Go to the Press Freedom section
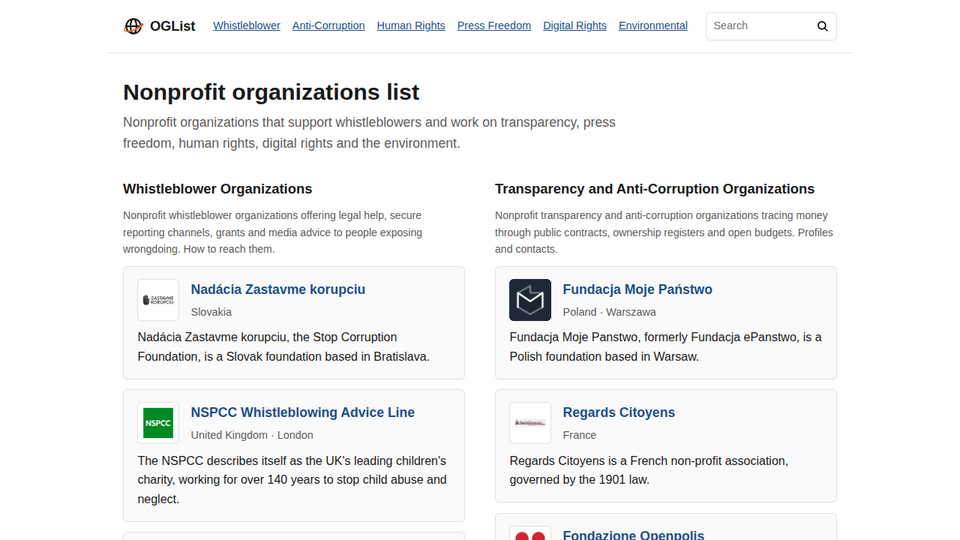Viewport: 960px width, 540px height. pyautogui.click(x=494, y=26)
